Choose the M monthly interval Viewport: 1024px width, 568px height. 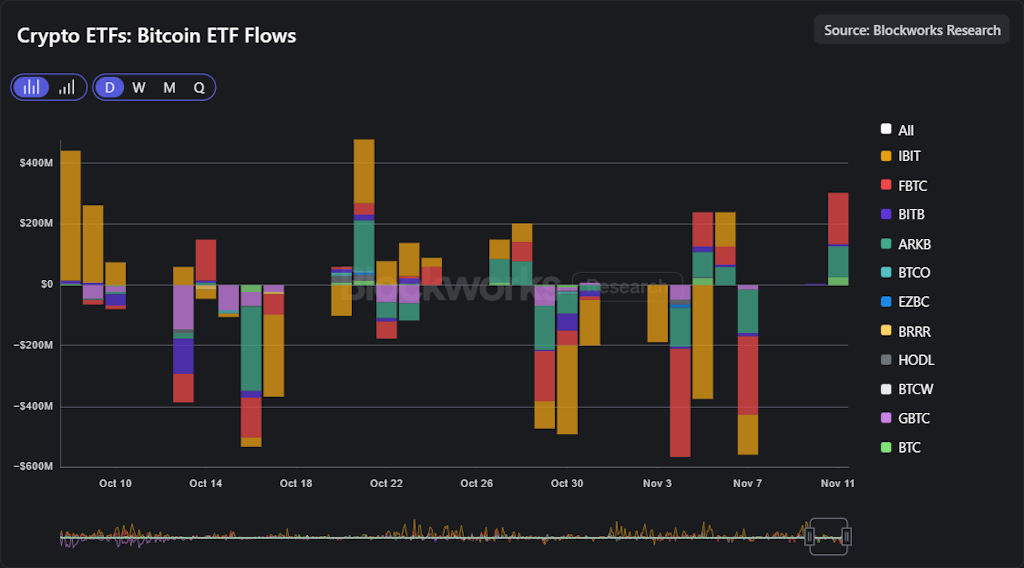169,87
